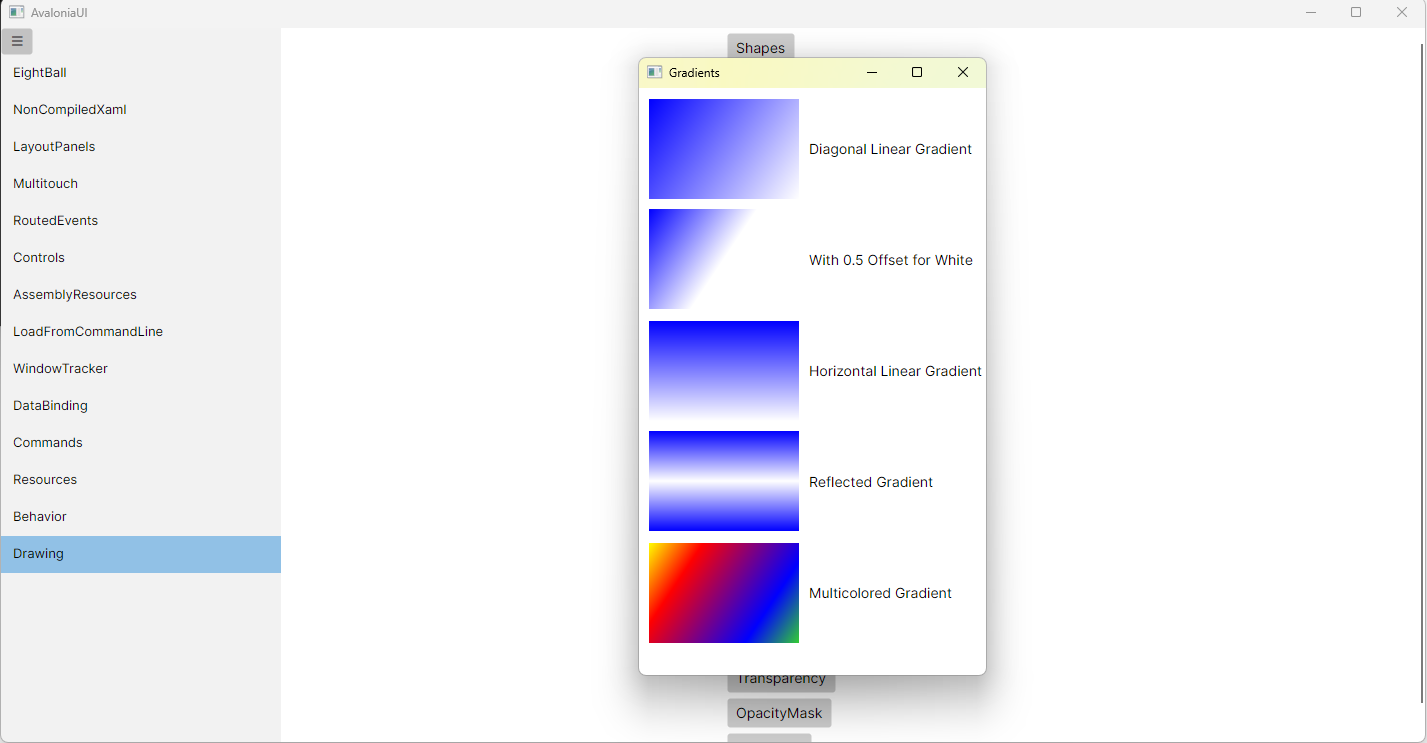Open the DataBinding page
This screenshot has width=1427, height=743.
(141, 406)
